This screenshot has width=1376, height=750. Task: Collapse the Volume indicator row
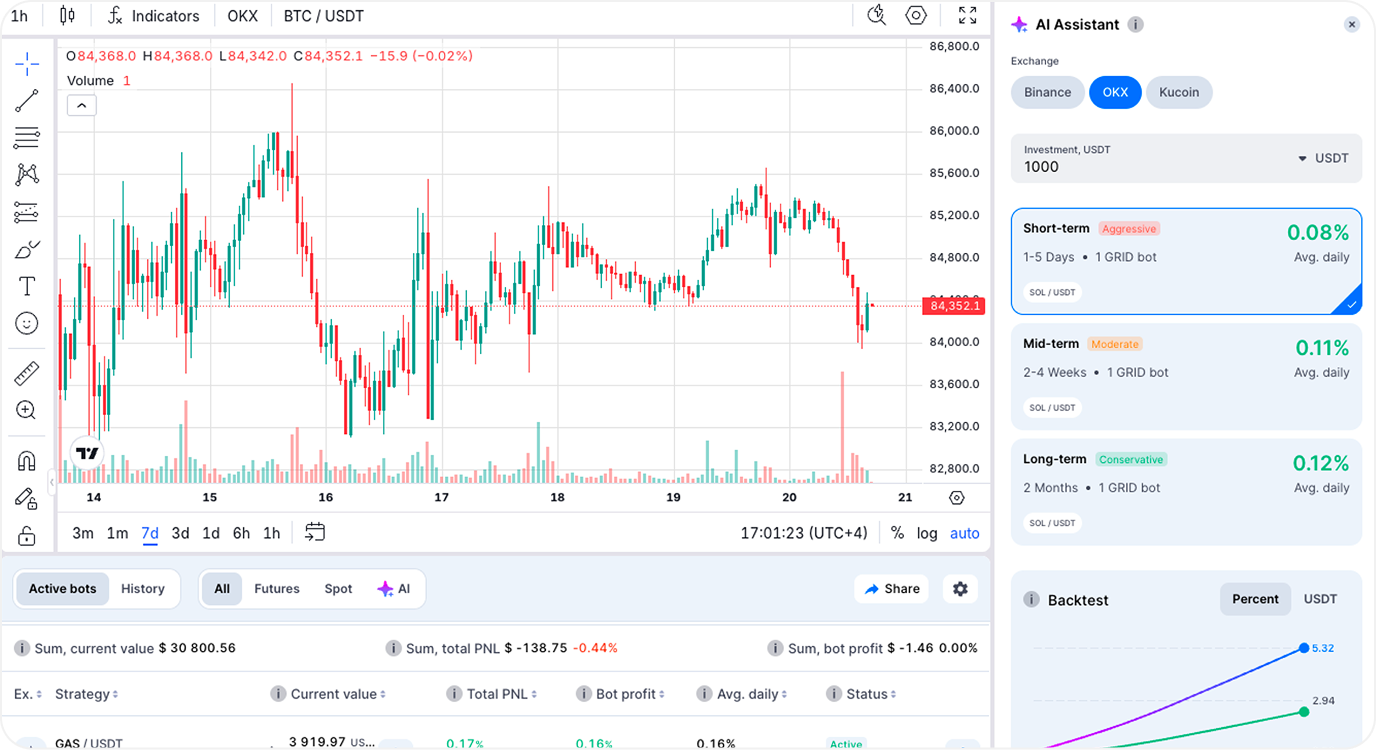pos(81,104)
